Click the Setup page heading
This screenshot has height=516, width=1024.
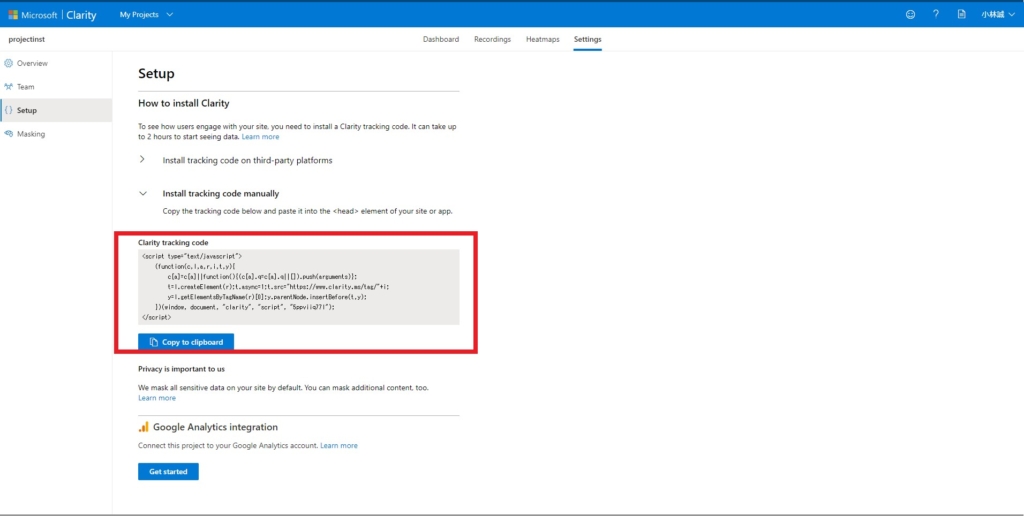(156, 73)
